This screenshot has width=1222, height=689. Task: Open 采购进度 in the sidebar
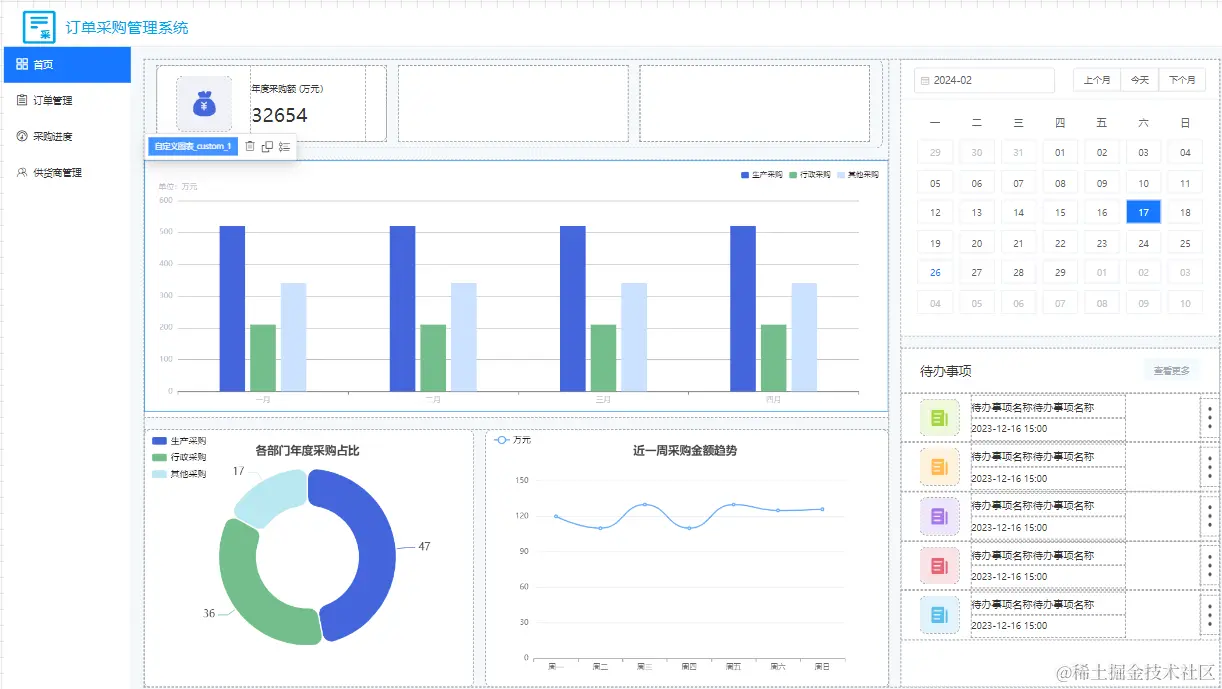pyautogui.click(x=66, y=136)
